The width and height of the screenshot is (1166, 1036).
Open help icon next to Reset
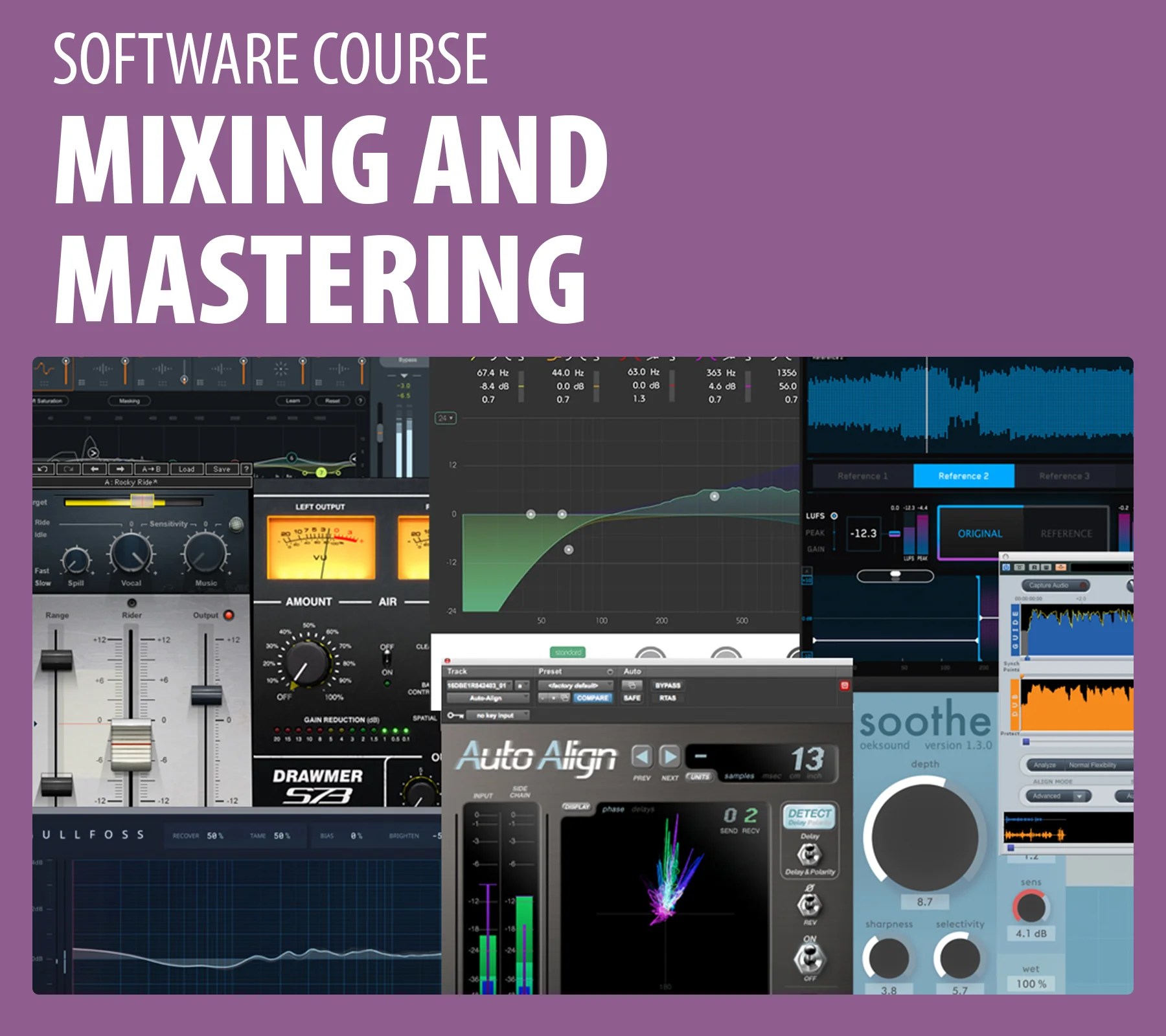360,401
